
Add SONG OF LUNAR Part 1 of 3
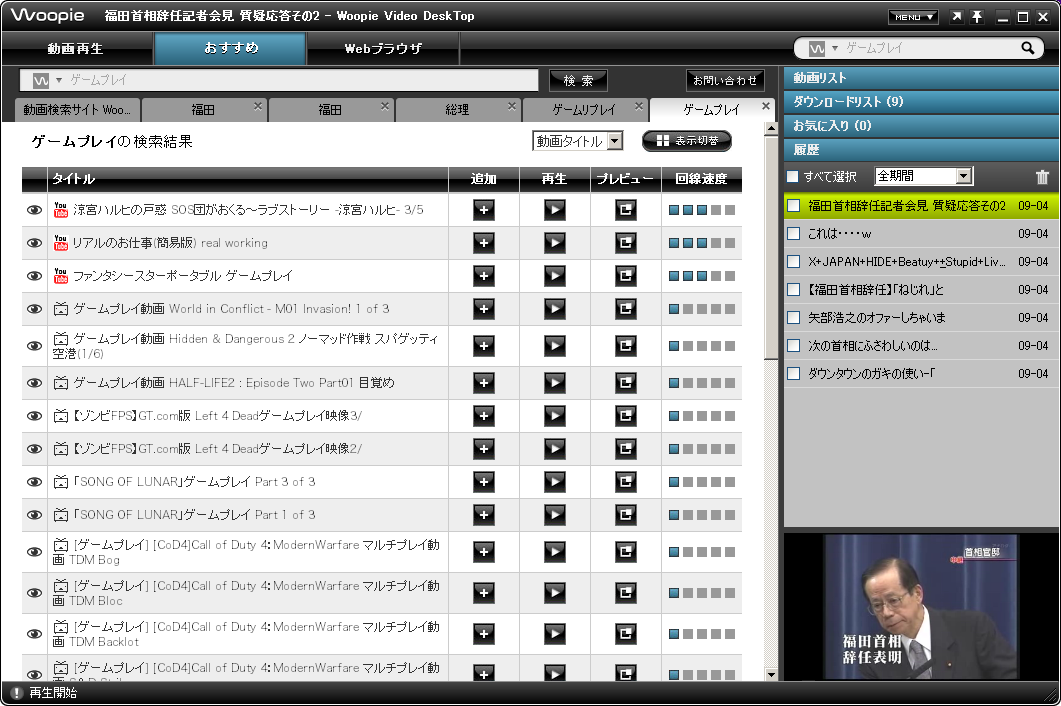point(483,514)
